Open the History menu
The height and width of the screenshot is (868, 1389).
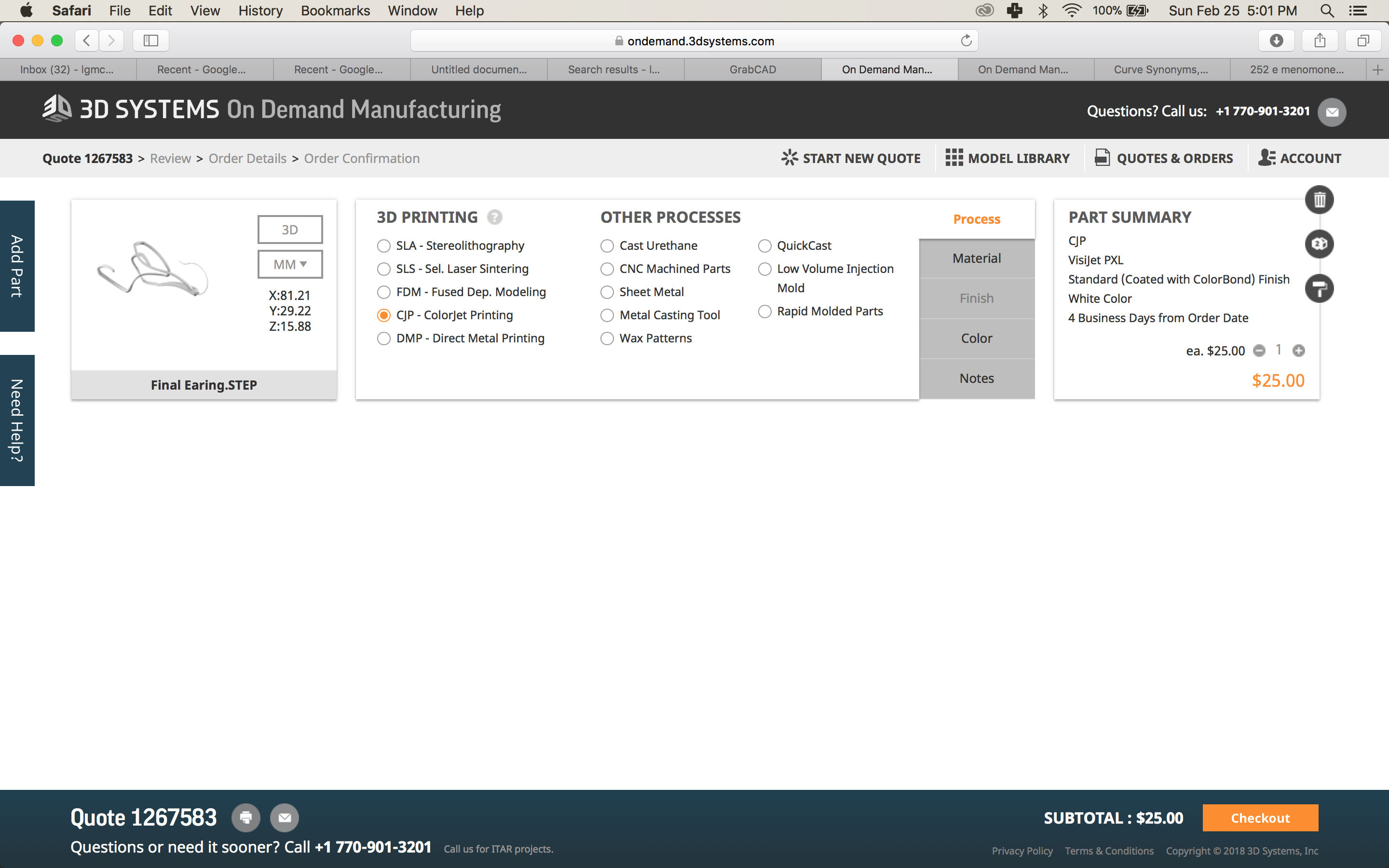(260, 10)
